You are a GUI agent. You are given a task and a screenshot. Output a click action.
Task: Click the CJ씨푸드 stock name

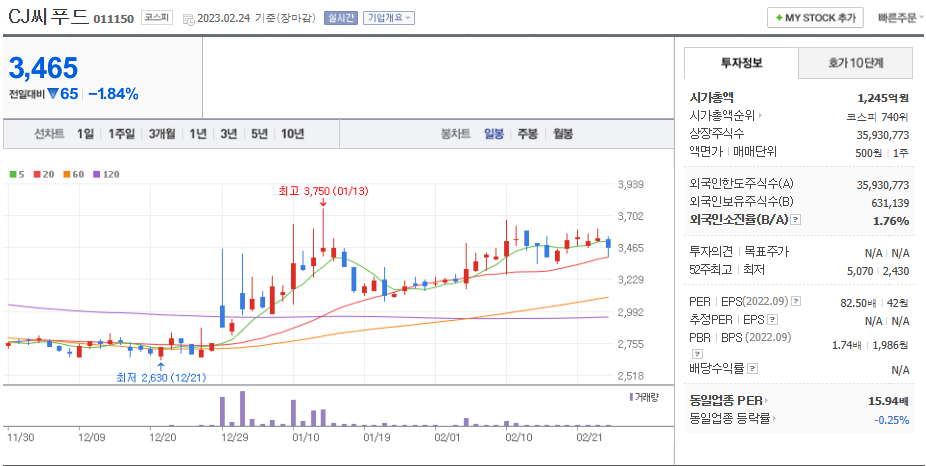coord(48,17)
